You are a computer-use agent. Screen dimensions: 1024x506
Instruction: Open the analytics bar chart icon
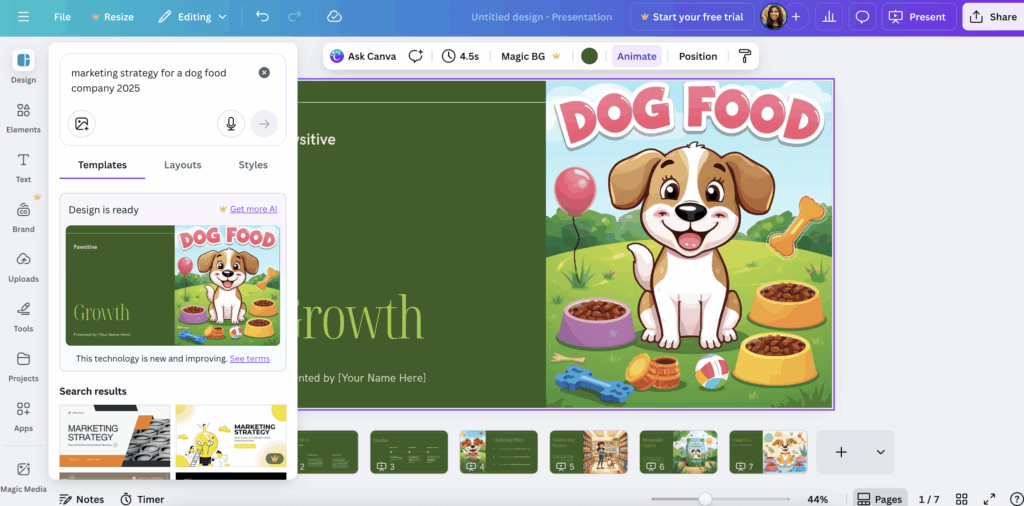[x=828, y=17]
